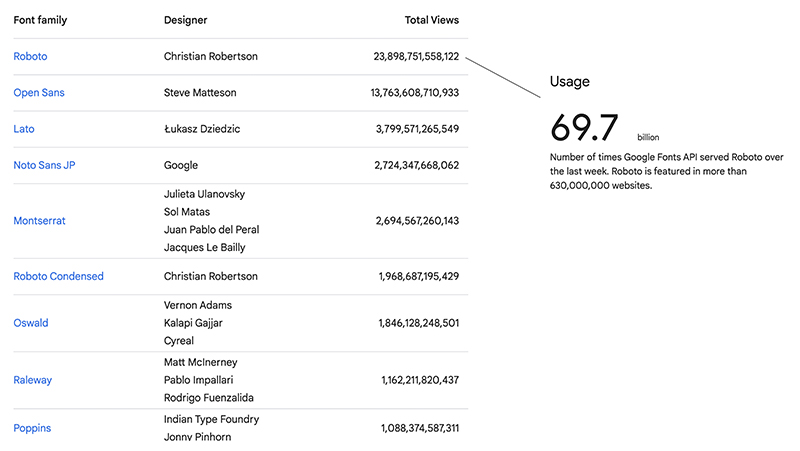Open the Roboto link in the first row
Viewport: 800px width, 451px height.
(30, 57)
